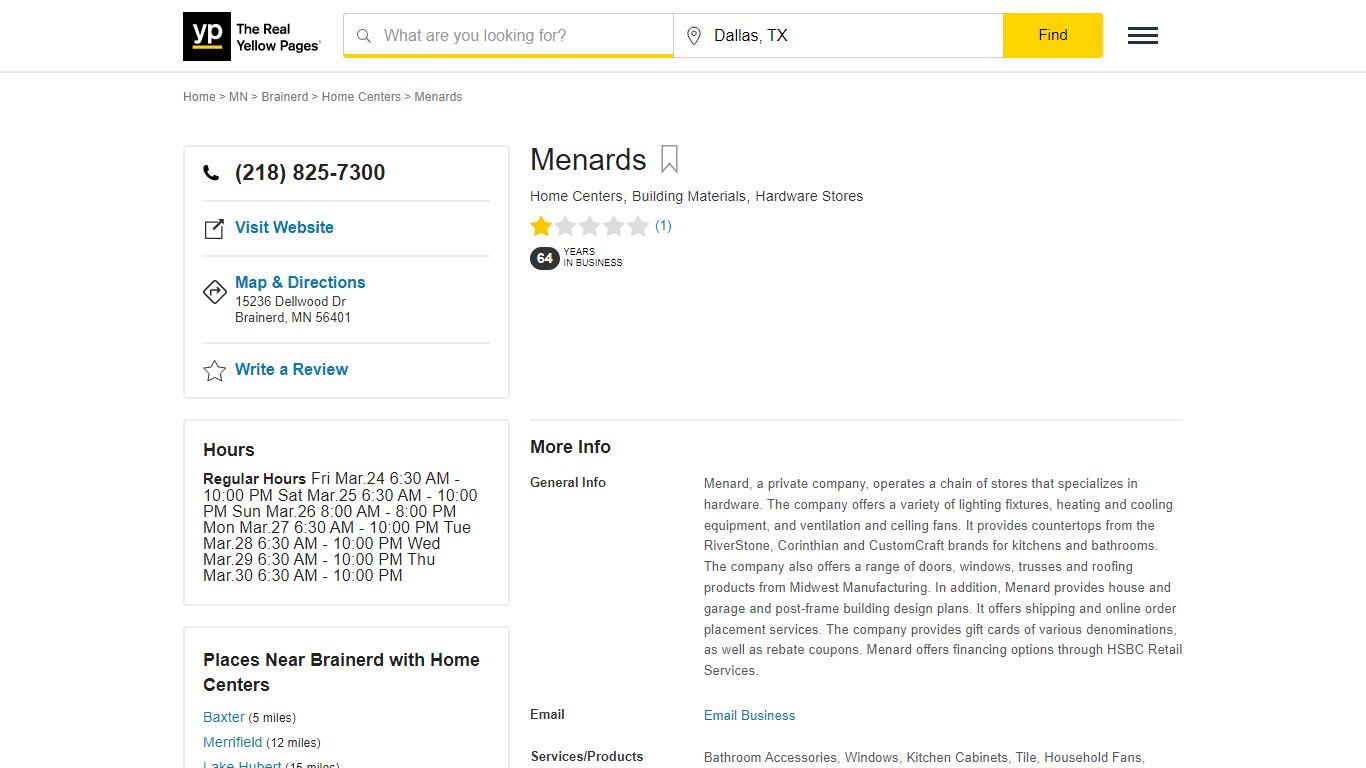
Task: Open the hamburger menu
Action: (1143, 36)
